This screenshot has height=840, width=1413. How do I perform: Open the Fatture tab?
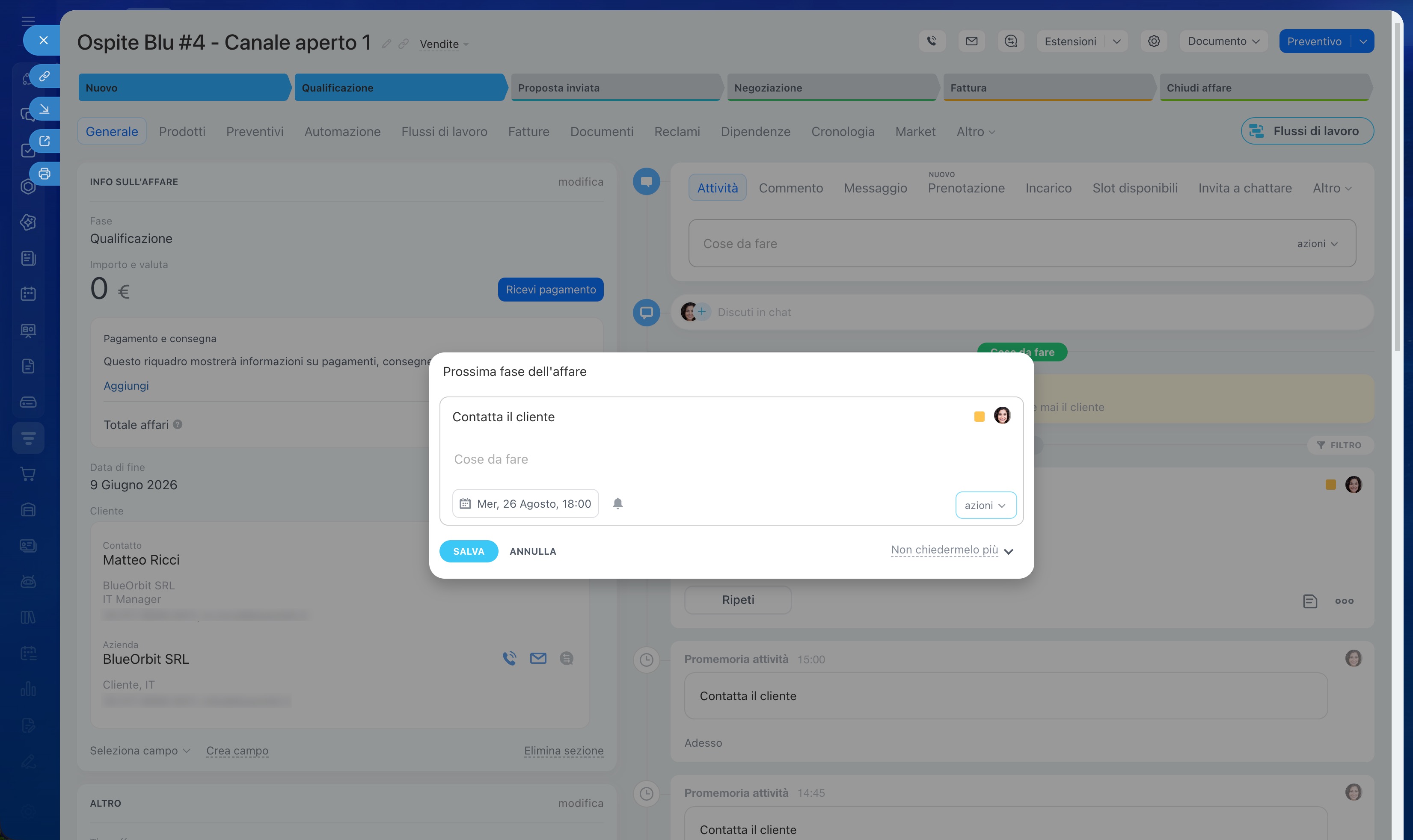tap(528, 131)
